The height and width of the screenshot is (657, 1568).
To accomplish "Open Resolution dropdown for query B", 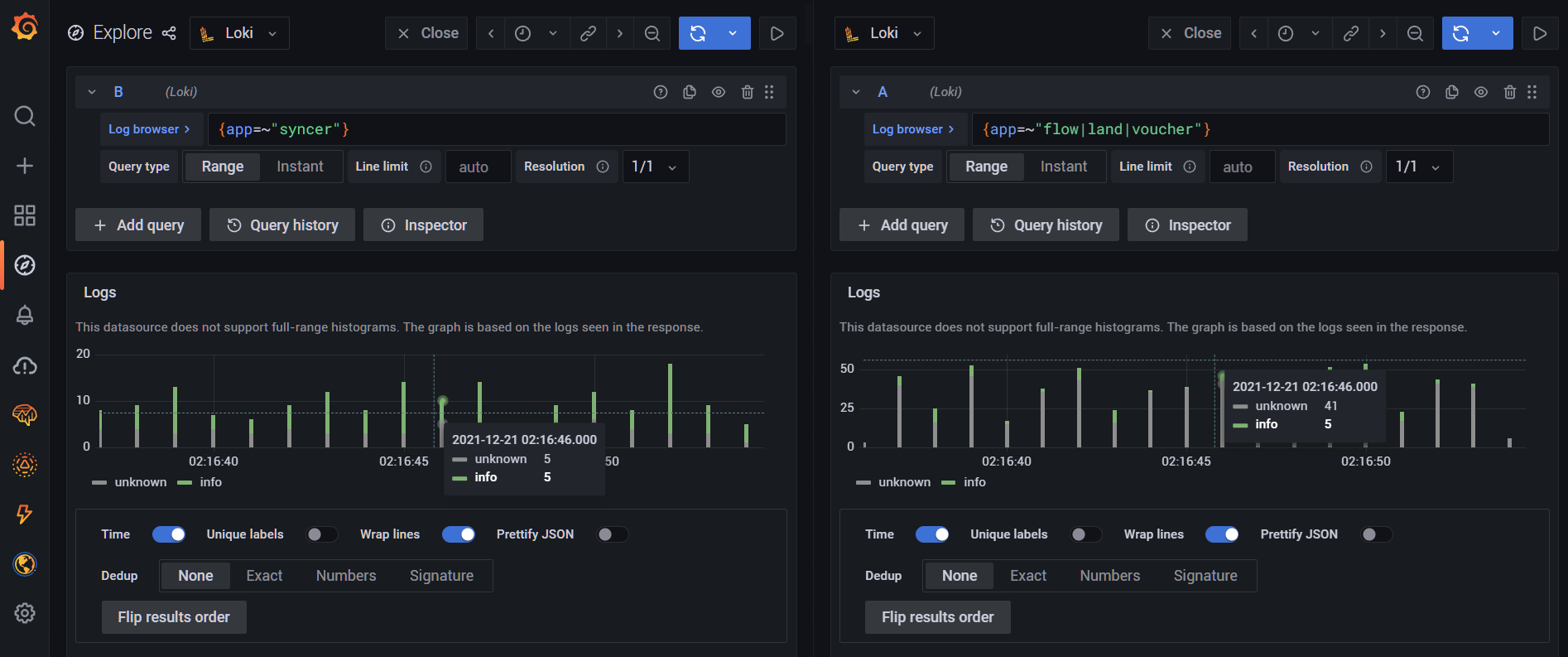I will click(655, 167).
